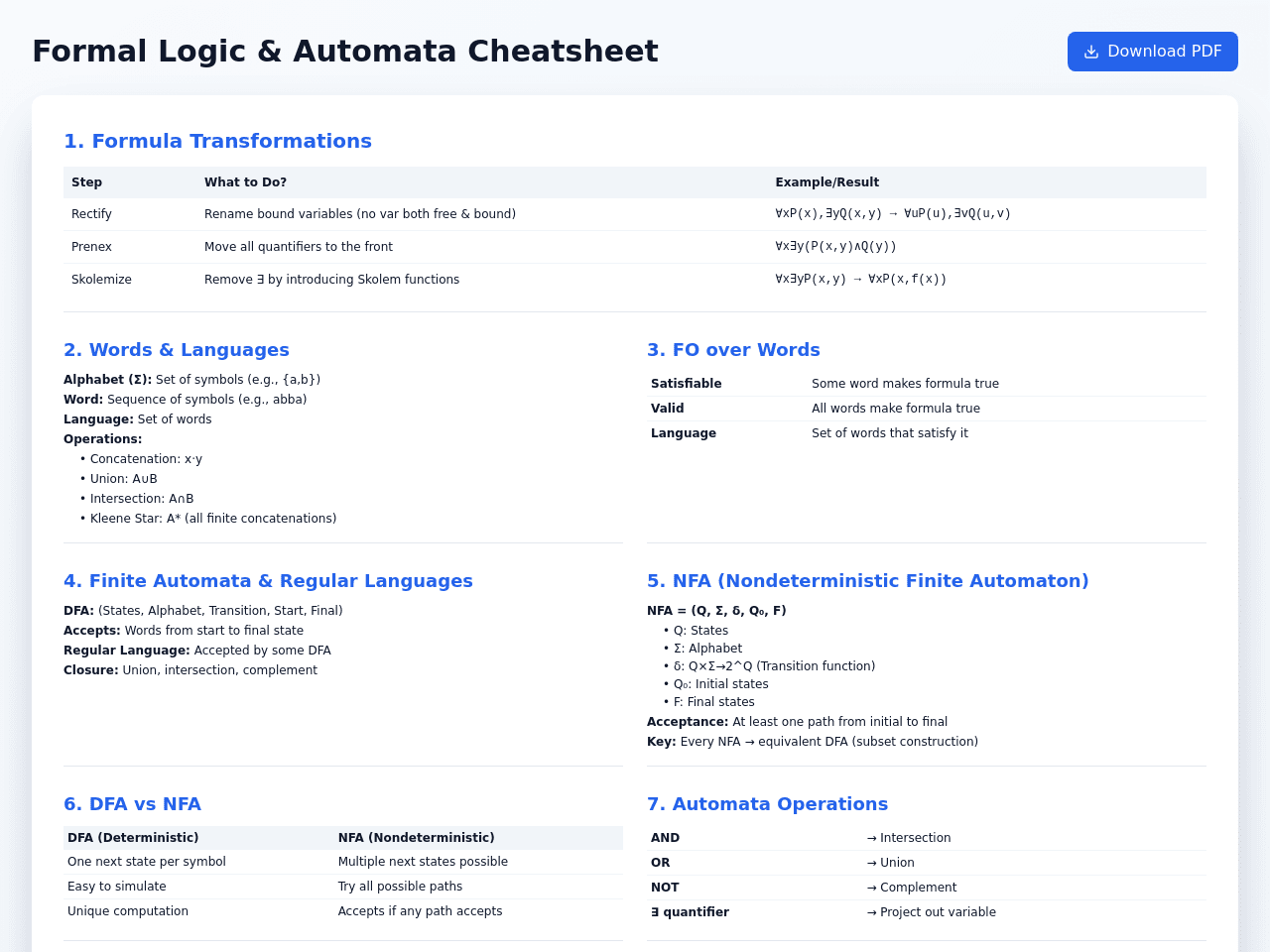Viewport: 1270px width, 952px height.
Task: Click the 'F: Final states' bullet
Action: [708, 702]
